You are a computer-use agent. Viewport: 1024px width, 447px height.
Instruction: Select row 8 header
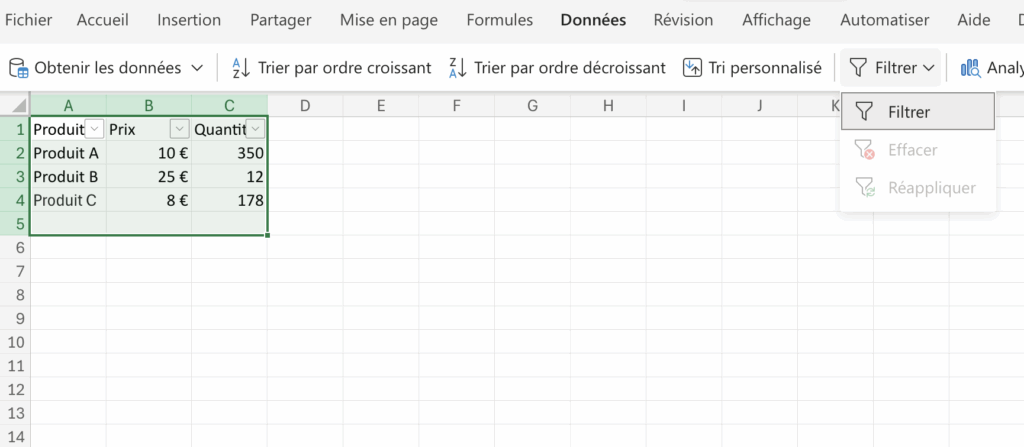pyautogui.click(x=14, y=295)
